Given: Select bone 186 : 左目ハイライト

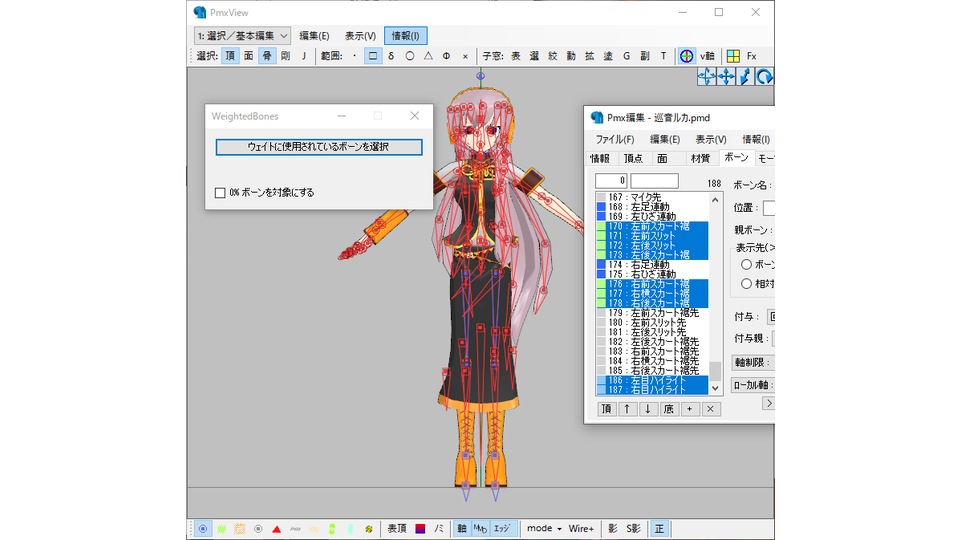Looking at the screenshot, I should 652,380.
